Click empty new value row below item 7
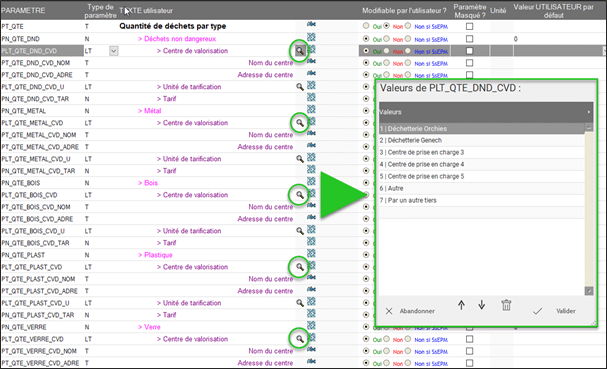607x369 pixels. click(x=482, y=212)
